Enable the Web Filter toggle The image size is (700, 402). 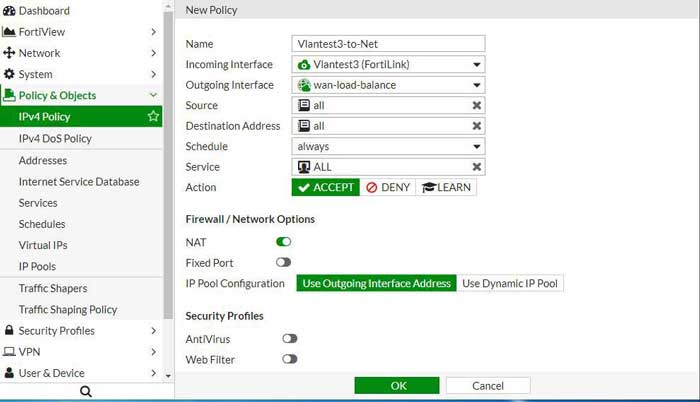pos(290,359)
